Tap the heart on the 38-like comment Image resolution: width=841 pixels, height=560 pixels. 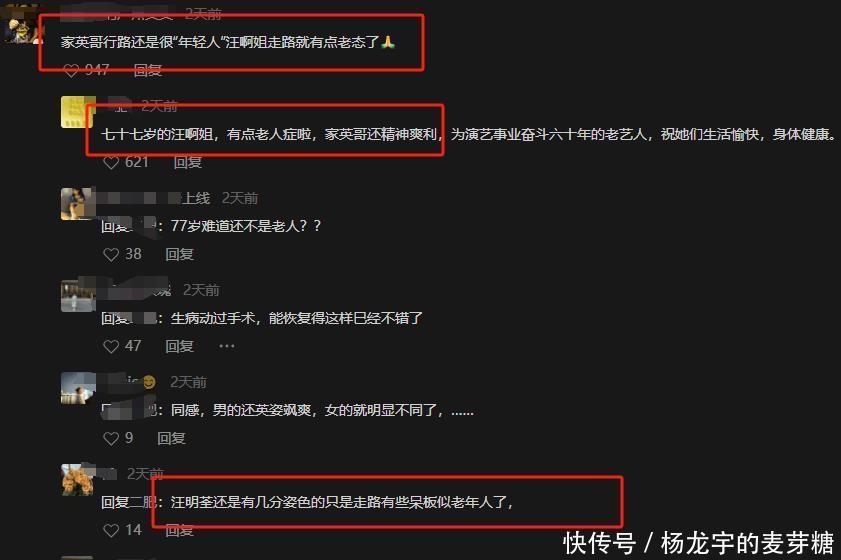point(111,254)
